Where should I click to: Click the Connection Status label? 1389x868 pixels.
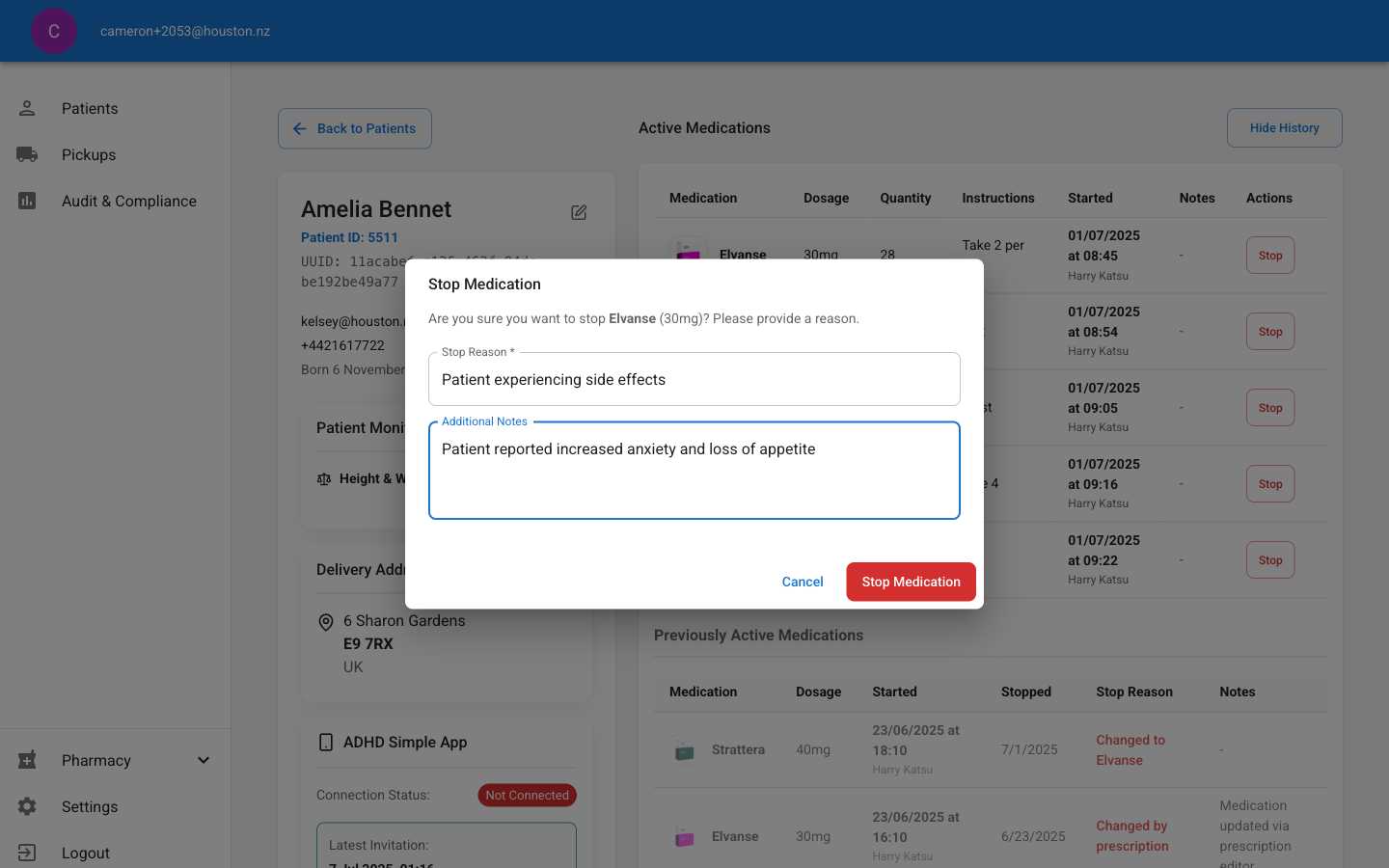373,795
